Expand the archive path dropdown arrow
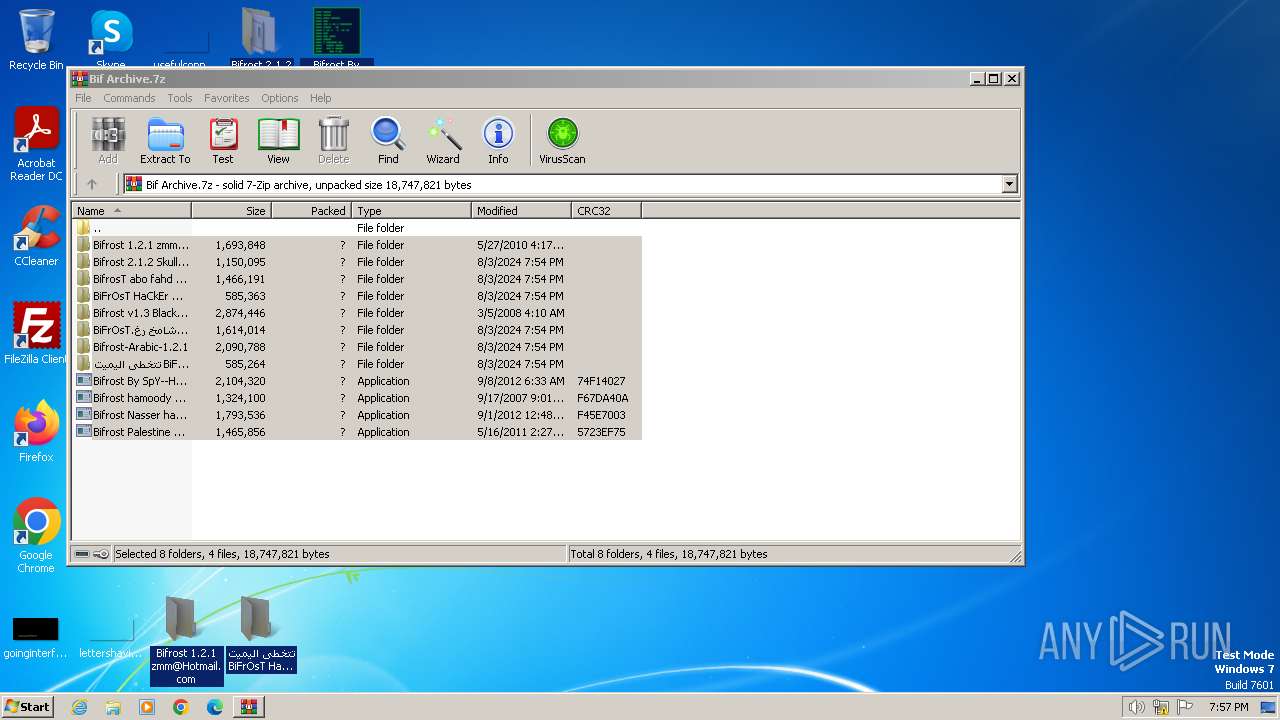The image size is (1280, 720). coord(1009,184)
